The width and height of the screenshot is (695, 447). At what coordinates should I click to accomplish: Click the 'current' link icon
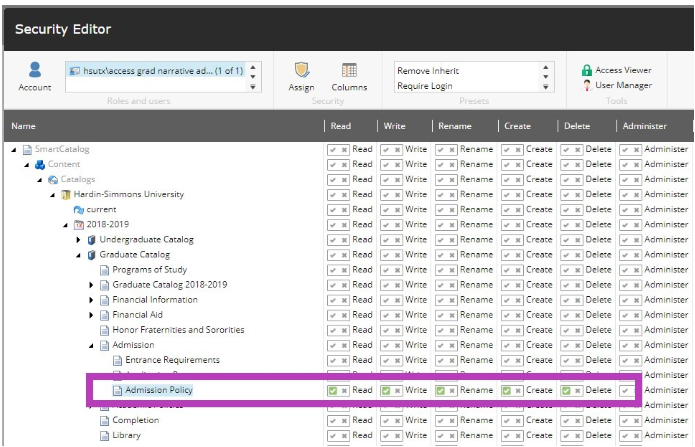(x=79, y=210)
